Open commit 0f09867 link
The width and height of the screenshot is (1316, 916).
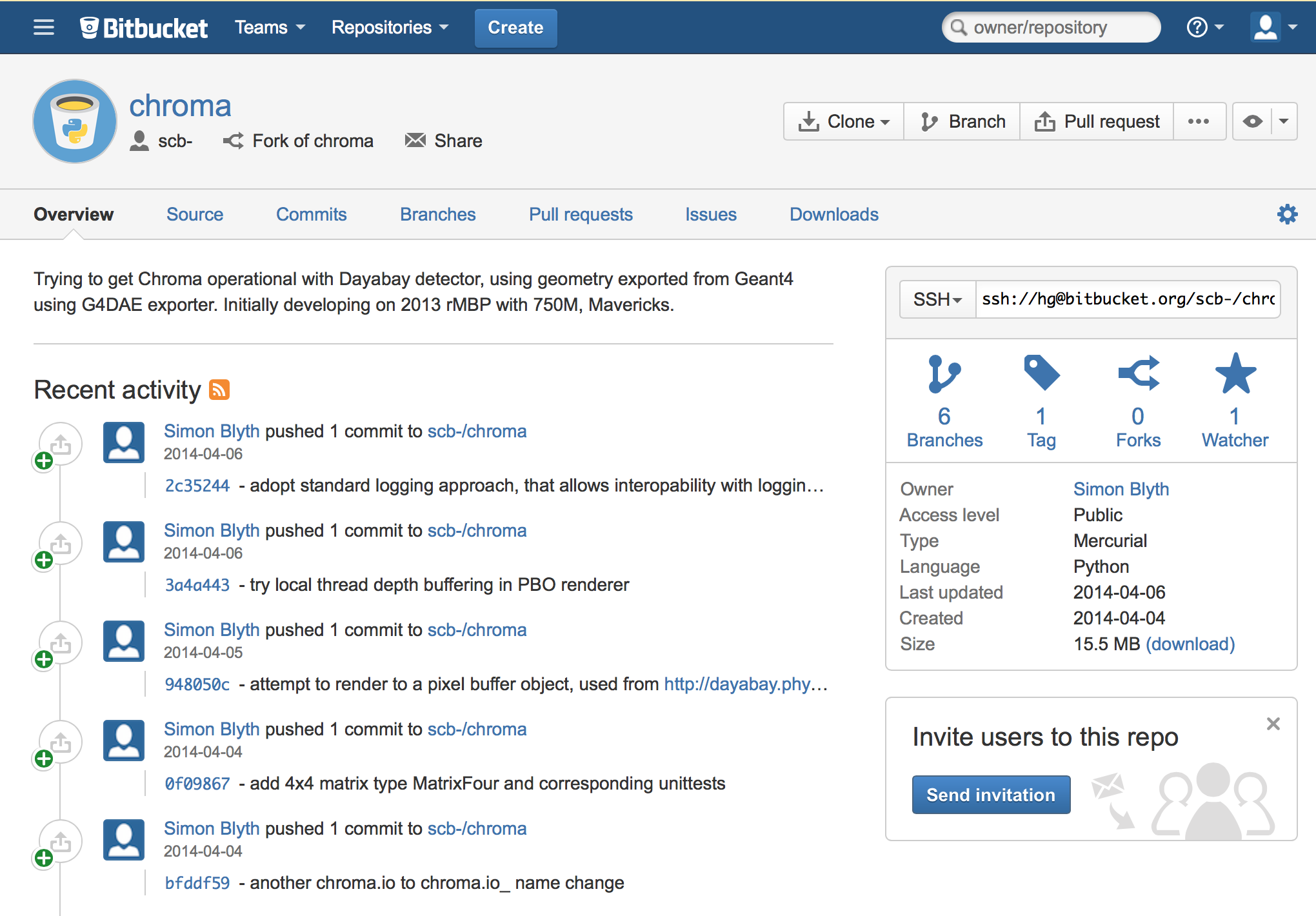[197, 784]
